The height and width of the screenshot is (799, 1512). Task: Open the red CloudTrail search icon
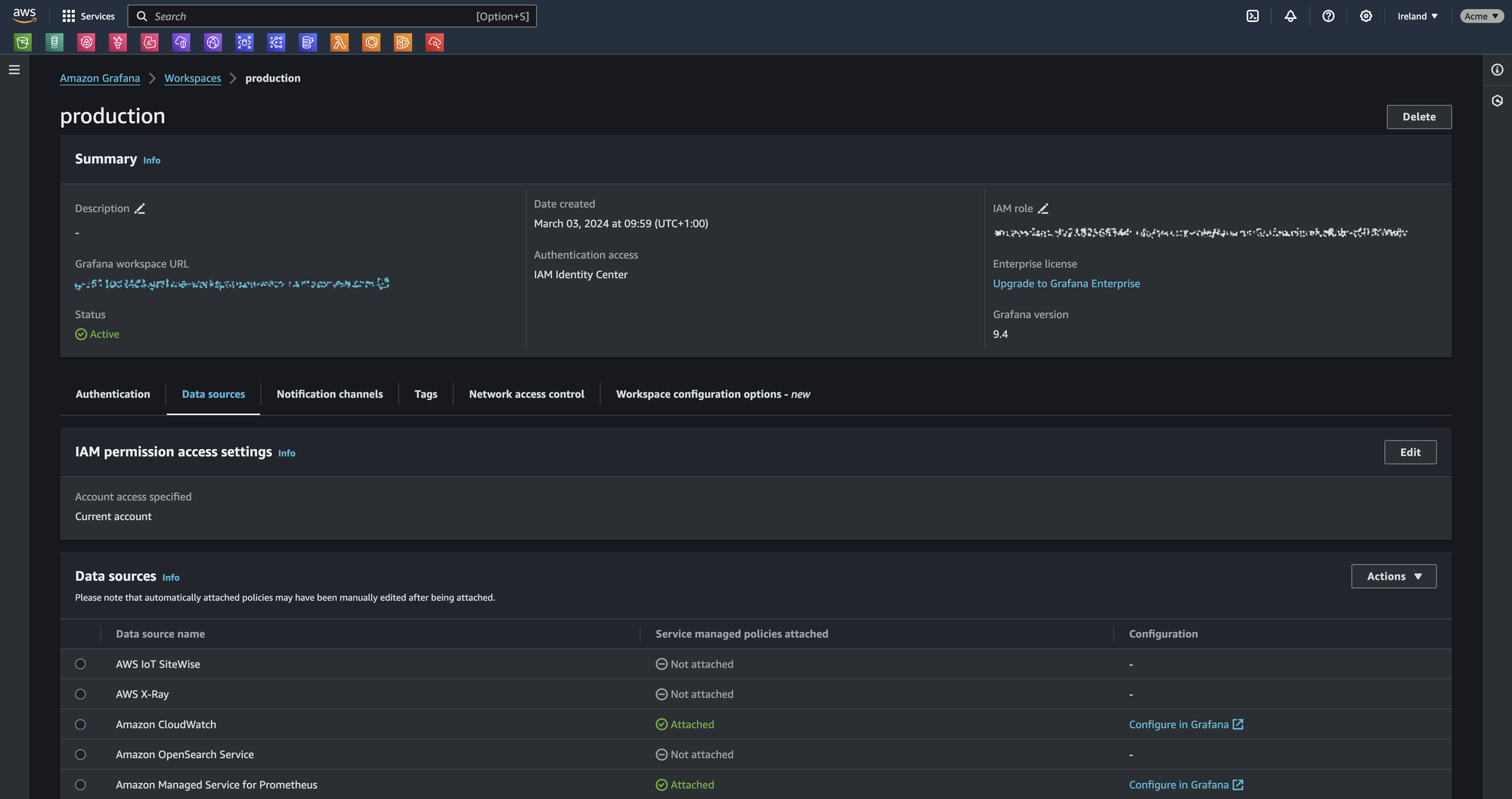pyautogui.click(x=435, y=42)
